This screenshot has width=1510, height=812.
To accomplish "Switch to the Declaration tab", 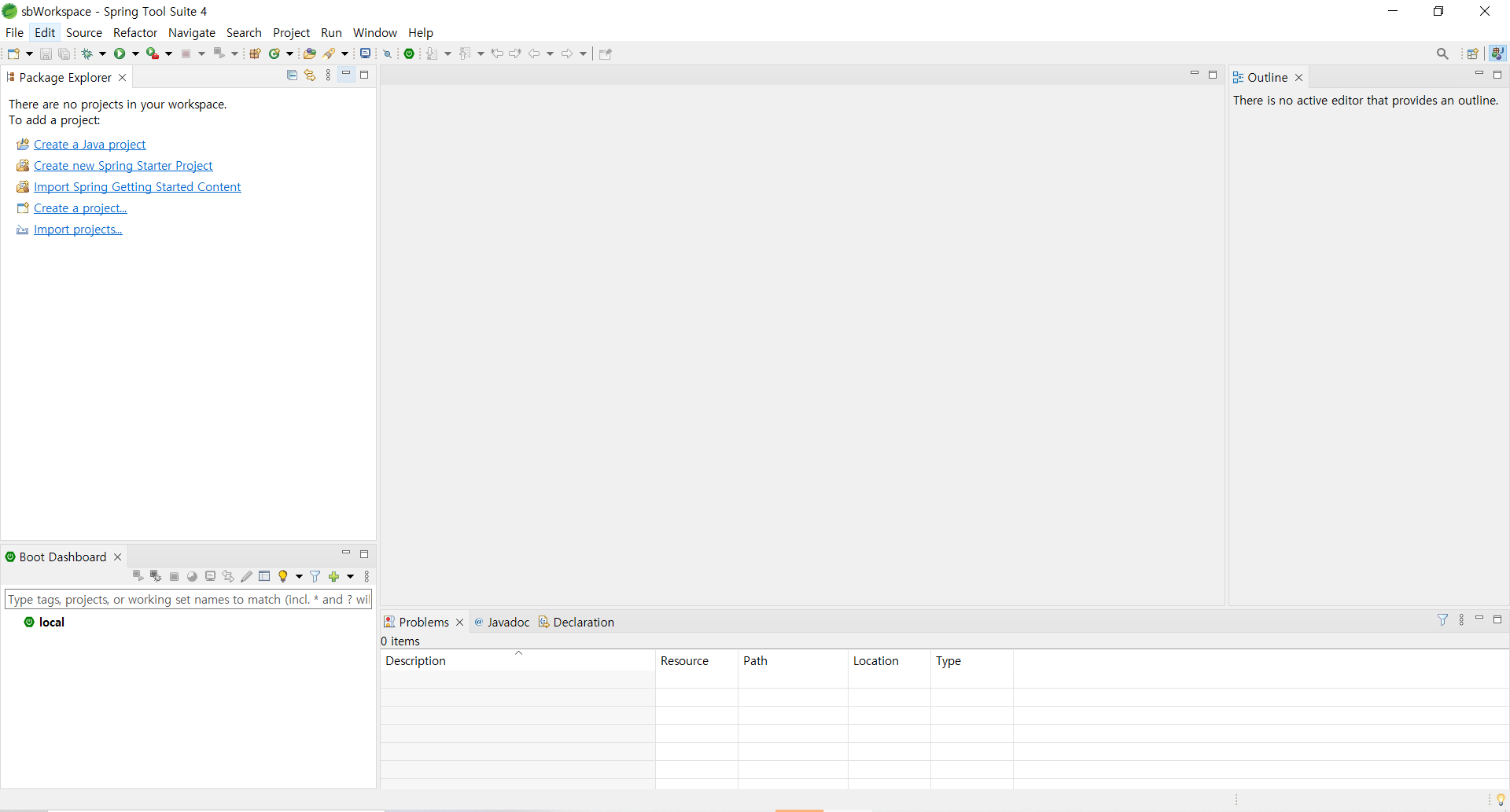I will tap(576, 622).
